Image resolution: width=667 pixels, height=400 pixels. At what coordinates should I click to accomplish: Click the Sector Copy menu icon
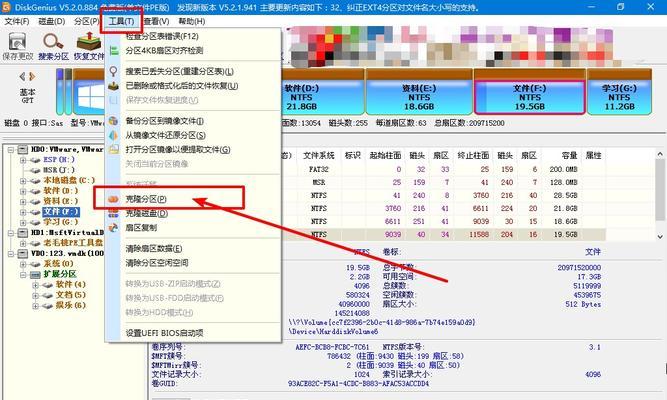(114, 228)
